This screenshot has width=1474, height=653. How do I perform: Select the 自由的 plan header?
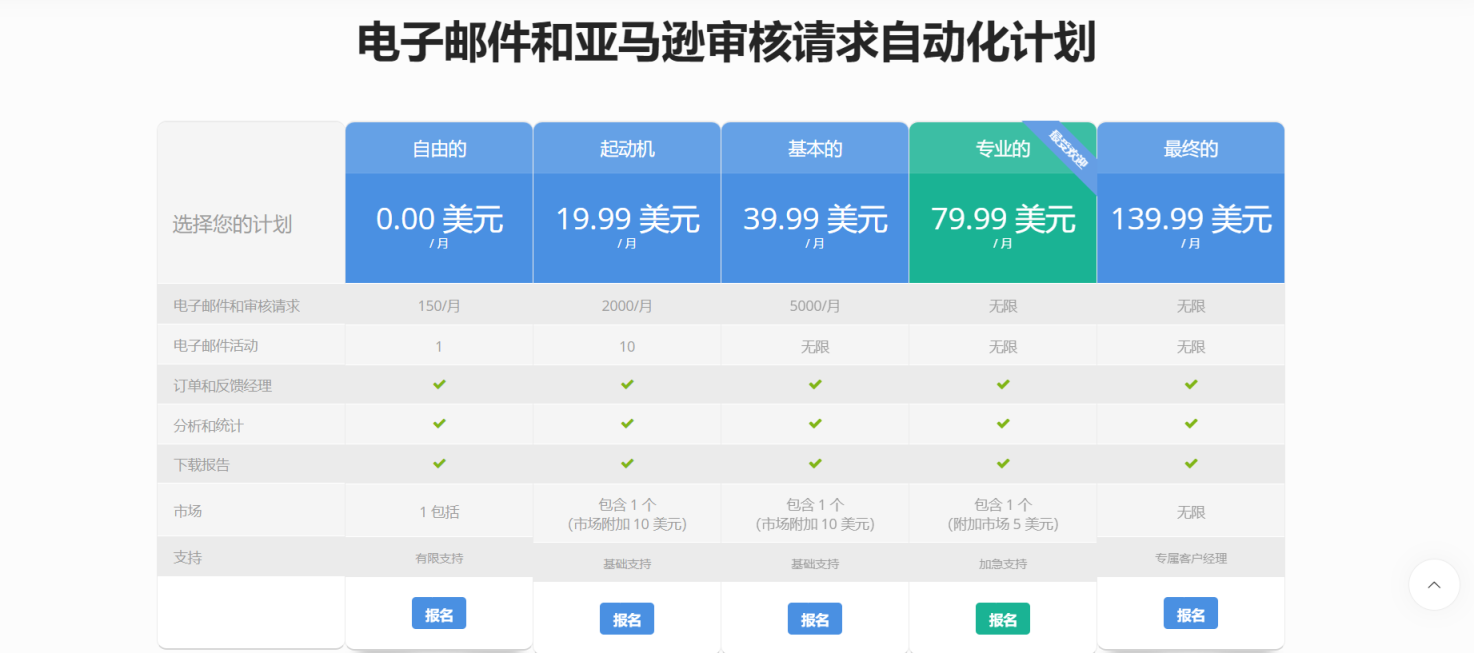[x=439, y=149]
